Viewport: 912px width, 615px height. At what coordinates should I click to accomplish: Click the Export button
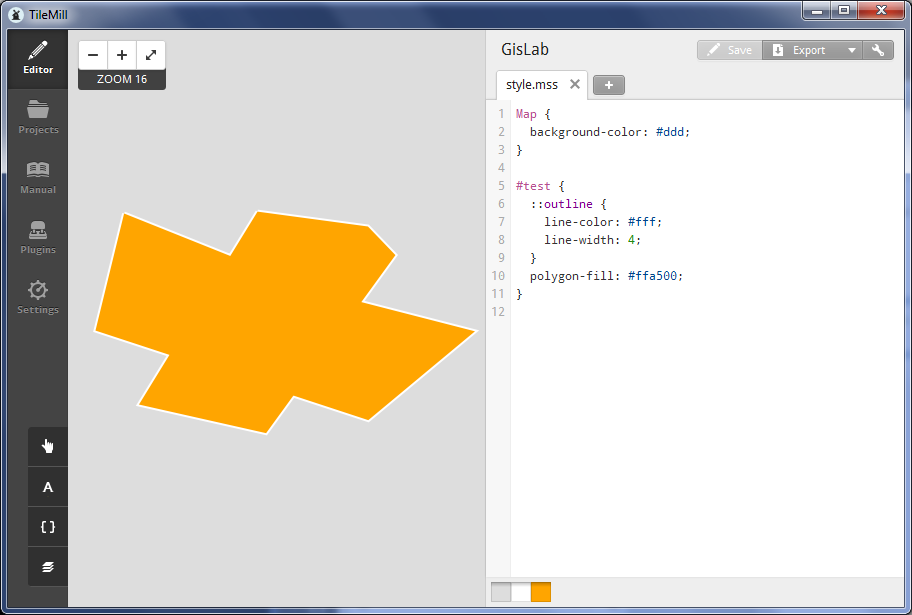point(800,50)
